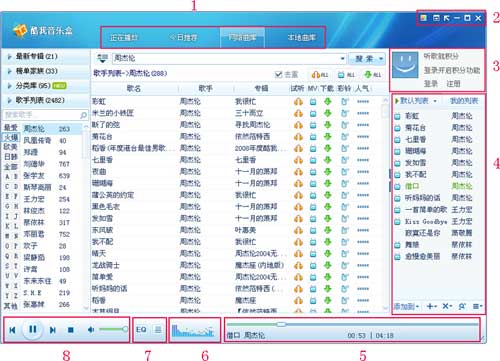Open the 我的列表 tab
The width and height of the screenshot is (500, 361).
(464, 101)
